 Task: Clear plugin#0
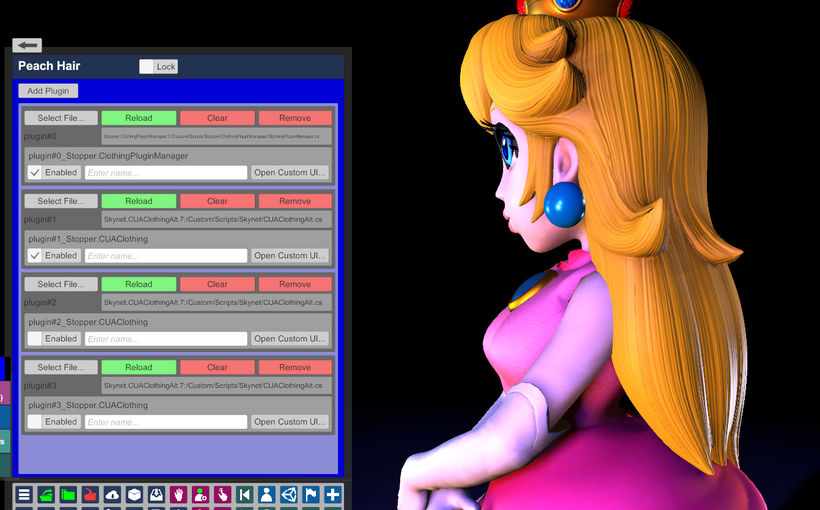pos(217,118)
